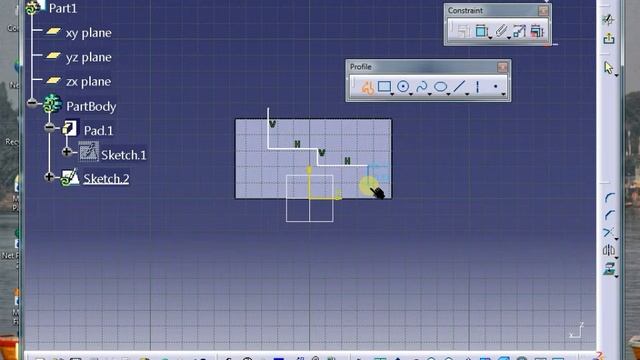The width and height of the screenshot is (640, 360).
Task: Open the Point tool dropdown arrow
Action: coord(504,94)
